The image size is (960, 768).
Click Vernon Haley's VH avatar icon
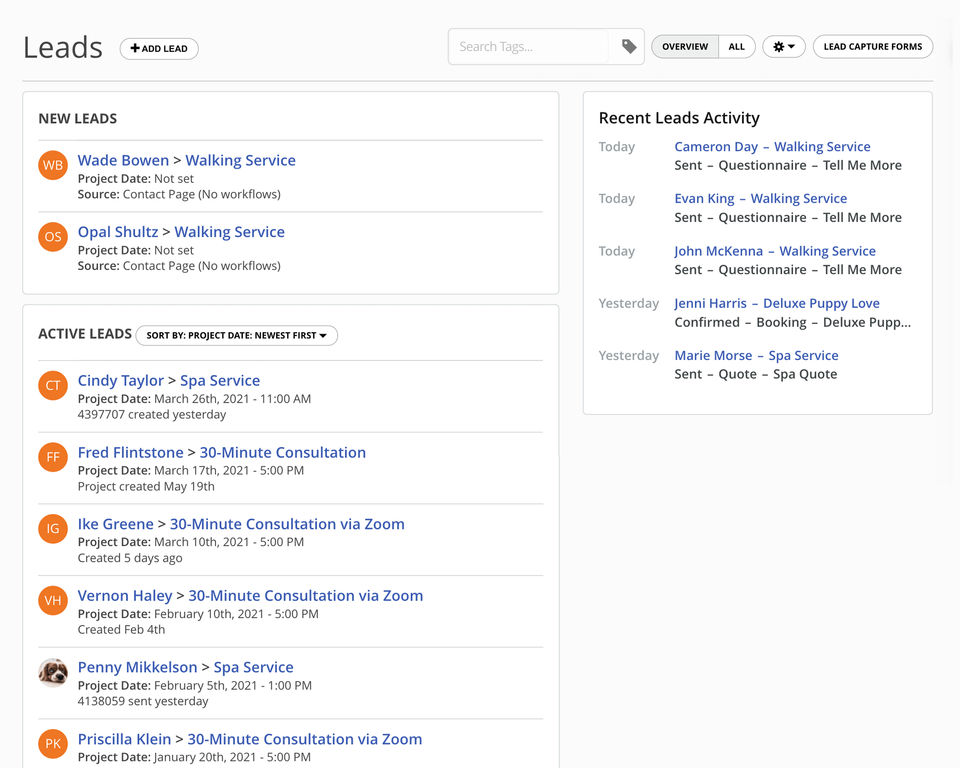(53, 601)
